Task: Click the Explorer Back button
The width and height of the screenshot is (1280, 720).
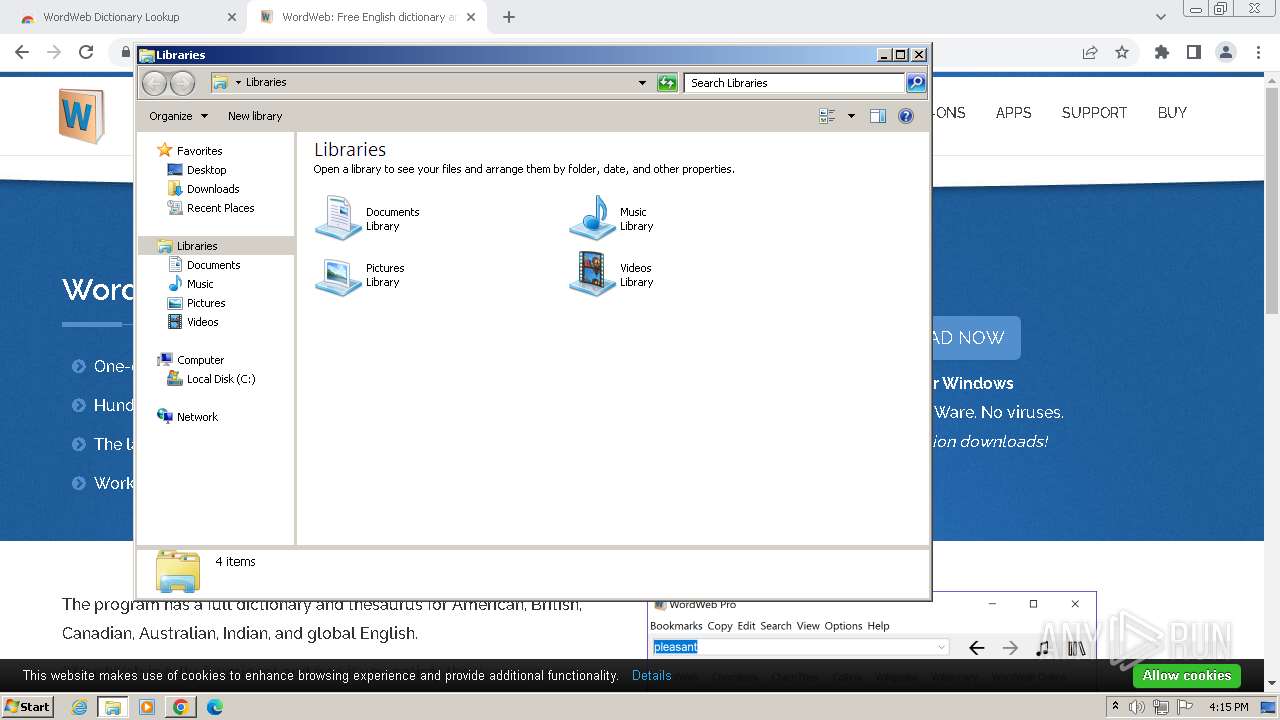Action: click(154, 83)
